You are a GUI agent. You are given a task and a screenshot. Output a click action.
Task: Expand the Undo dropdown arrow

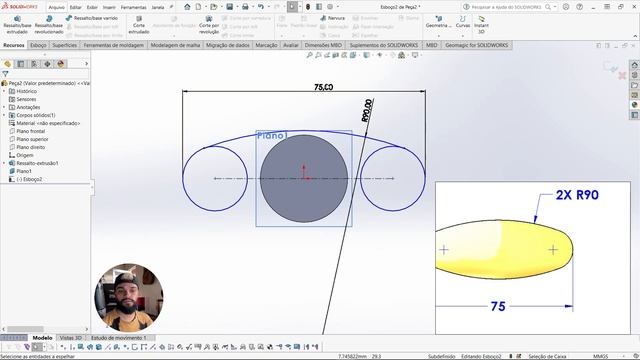268,7
